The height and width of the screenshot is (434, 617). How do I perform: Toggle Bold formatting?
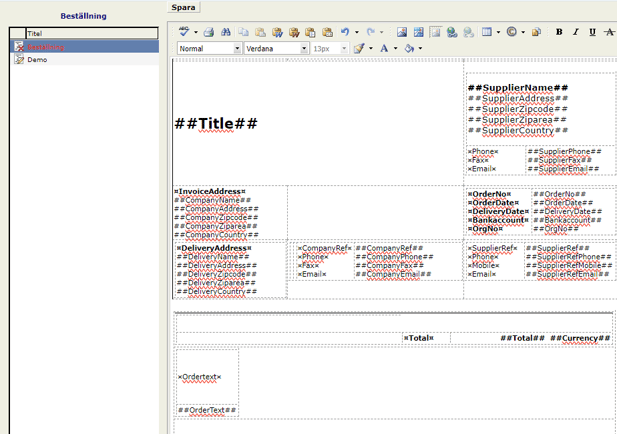(x=559, y=32)
